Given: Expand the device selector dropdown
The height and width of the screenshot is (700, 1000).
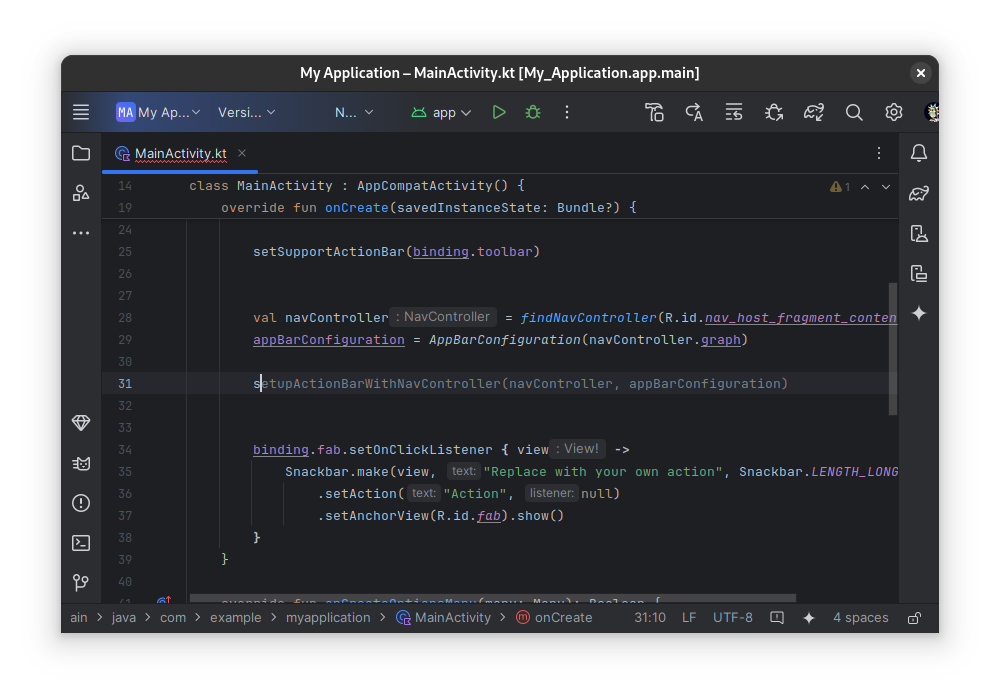Looking at the screenshot, I should [x=353, y=112].
